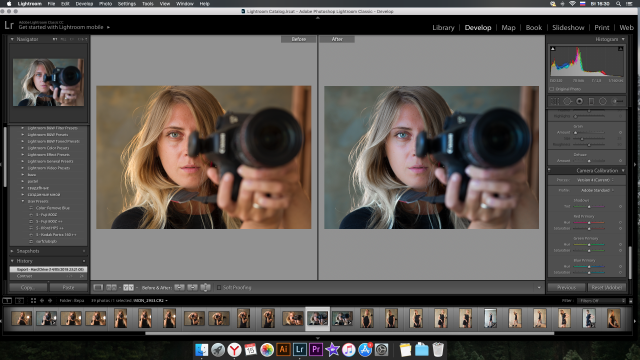Click the Reset (Adobe) button
Screen dimensions: 640x360
tap(607, 287)
